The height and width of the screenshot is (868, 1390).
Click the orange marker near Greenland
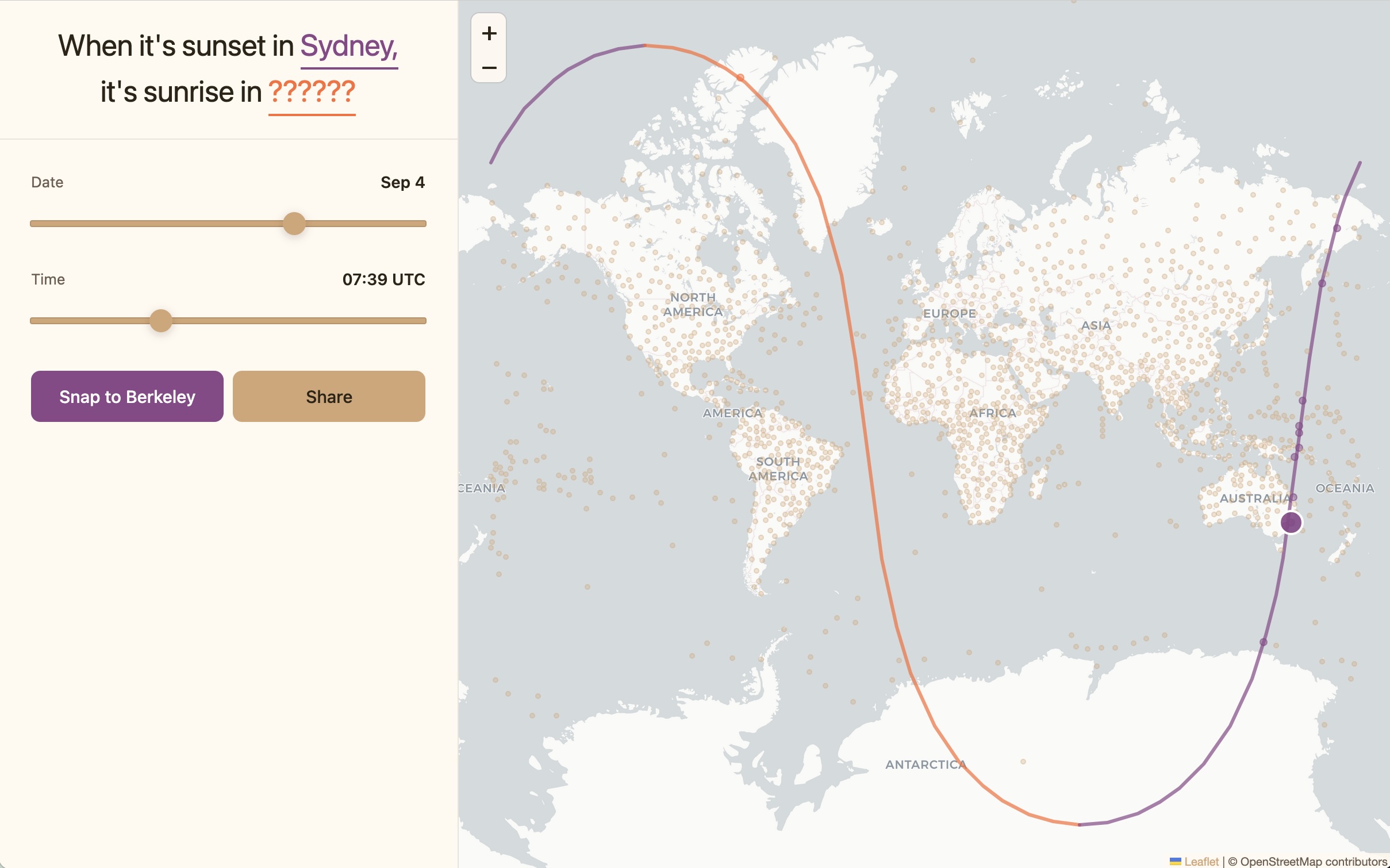coord(740,78)
